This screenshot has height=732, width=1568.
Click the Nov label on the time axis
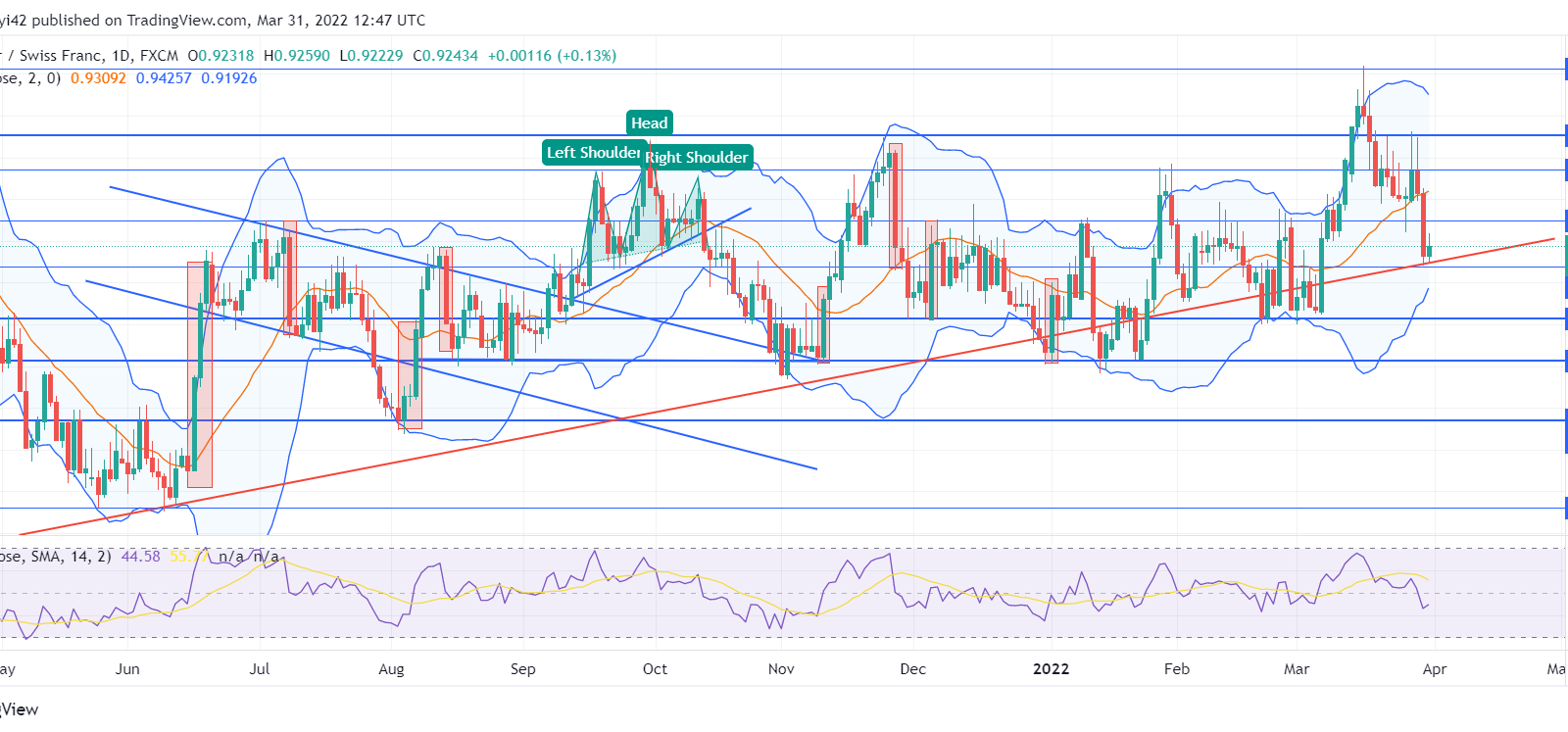(781, 669)
